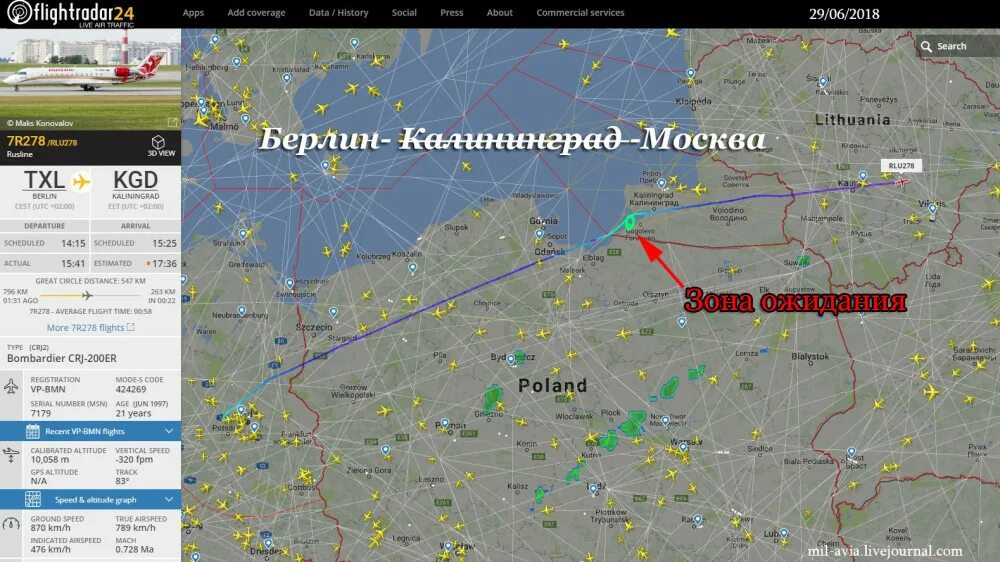Viewport: 1000px width, 562px height.
Task: Click the airport pin at Warsaw
Action: click(x=684, y=448)
